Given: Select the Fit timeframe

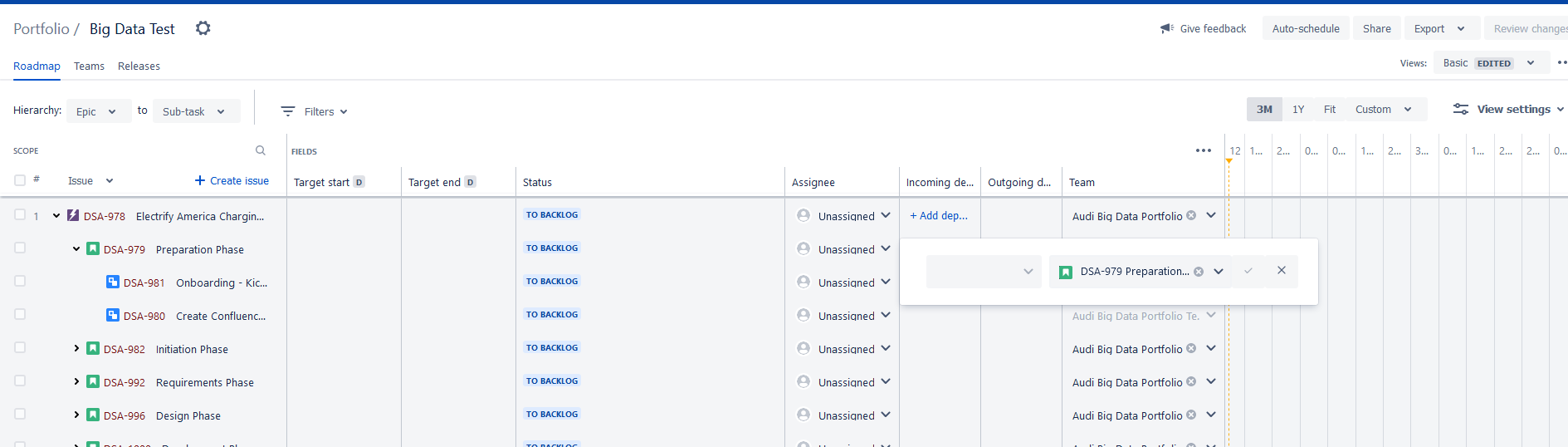Looking at the screenshot, I should pyautogui.click(x=1330, y=109).
